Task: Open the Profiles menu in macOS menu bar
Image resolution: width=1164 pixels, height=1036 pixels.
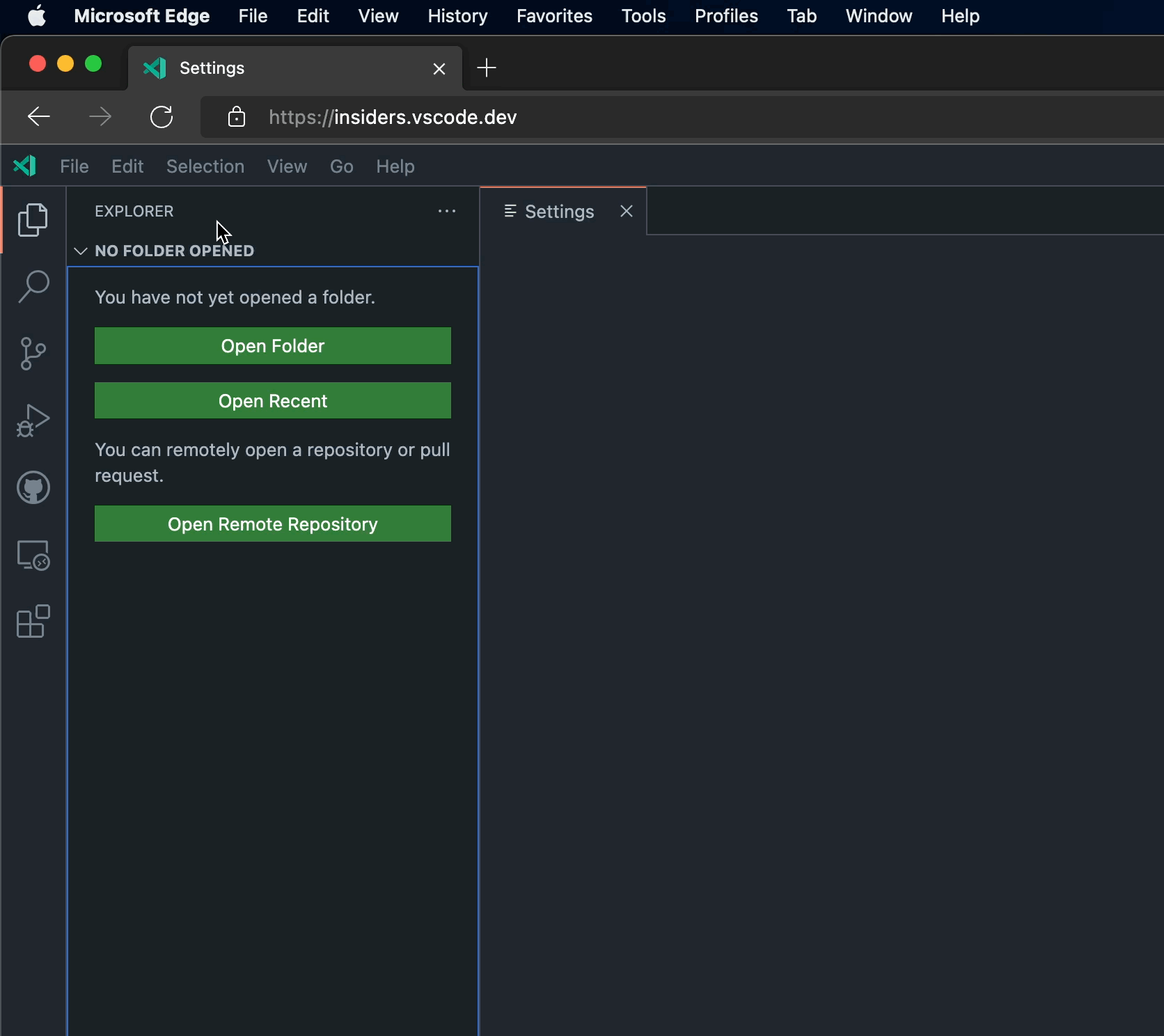Action: 726,15
